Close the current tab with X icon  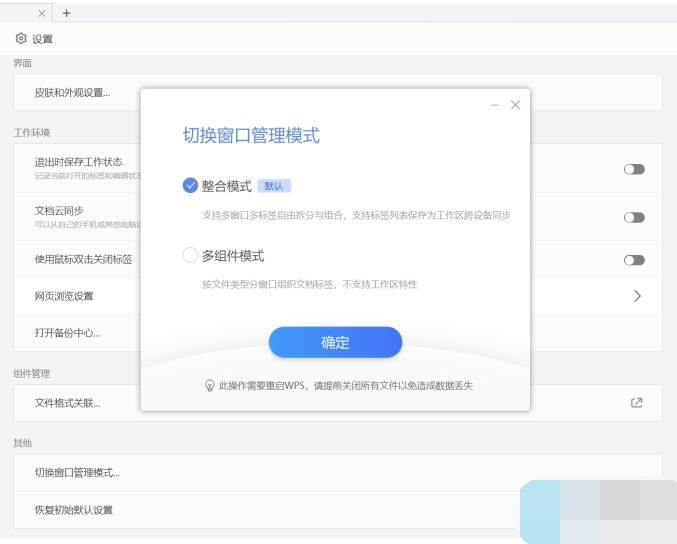42,13
